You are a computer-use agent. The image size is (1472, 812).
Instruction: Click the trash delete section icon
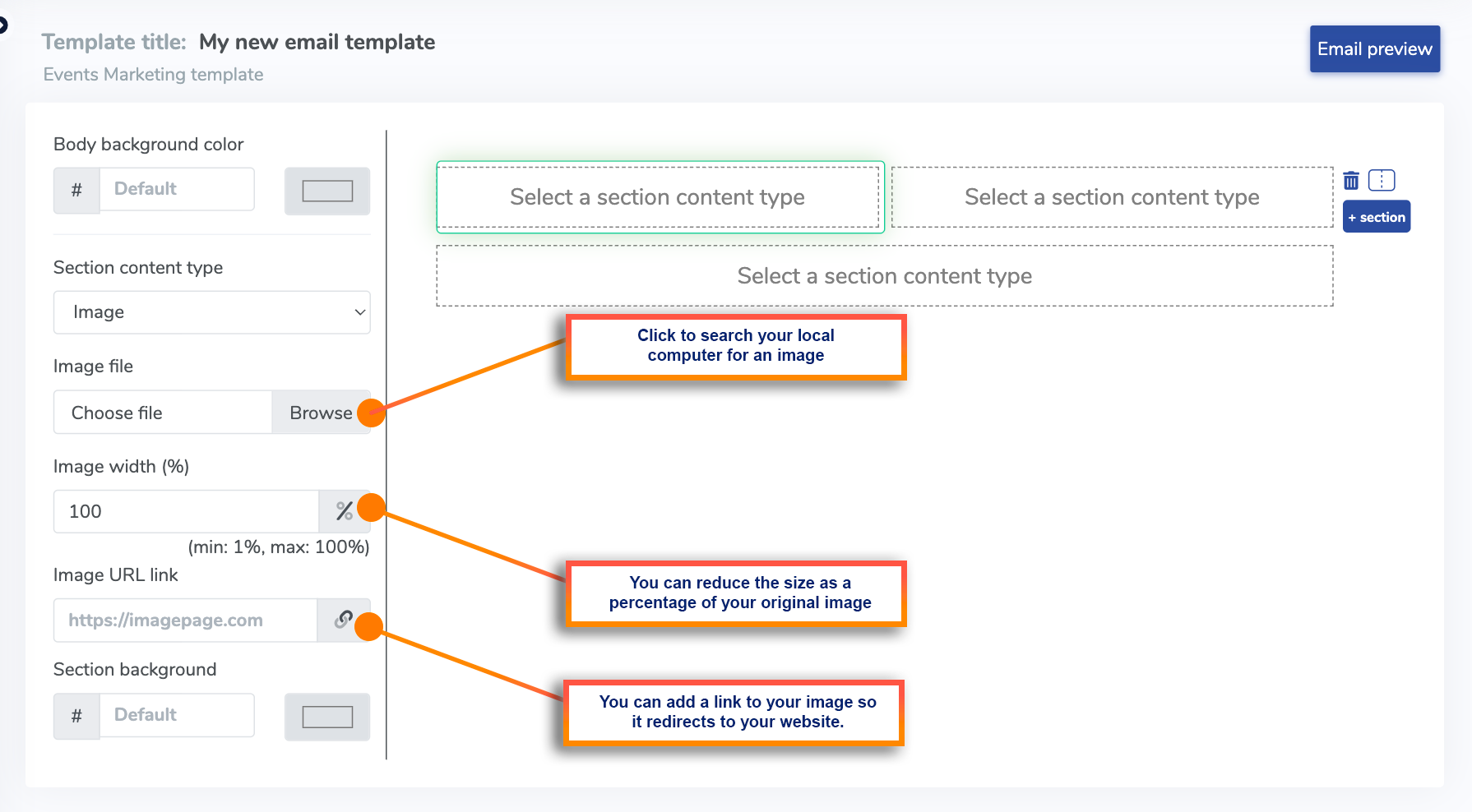1351,180
